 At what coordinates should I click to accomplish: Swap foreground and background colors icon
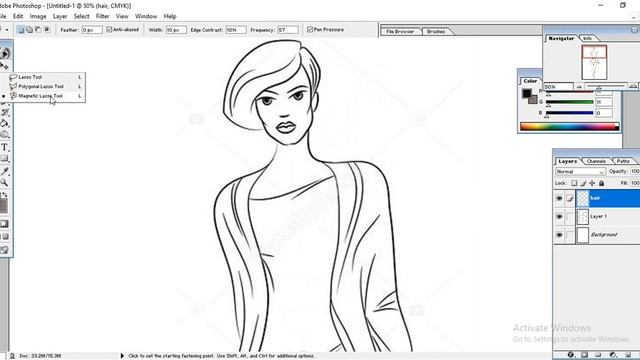[5, 195]
